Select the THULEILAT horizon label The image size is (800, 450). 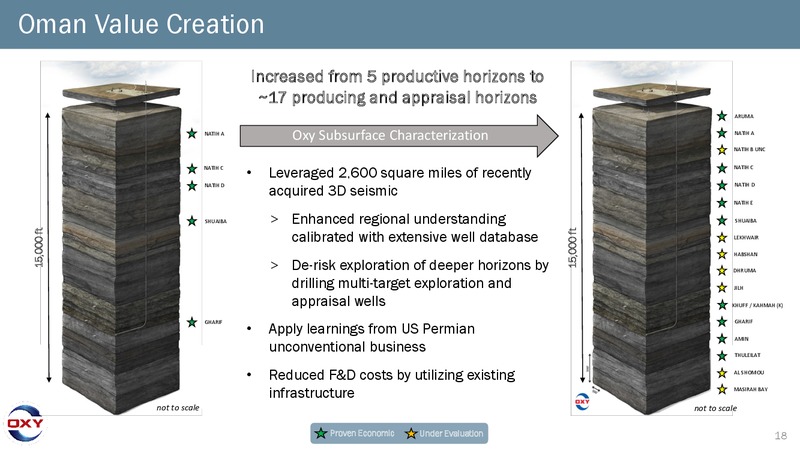tap(747, 355)
